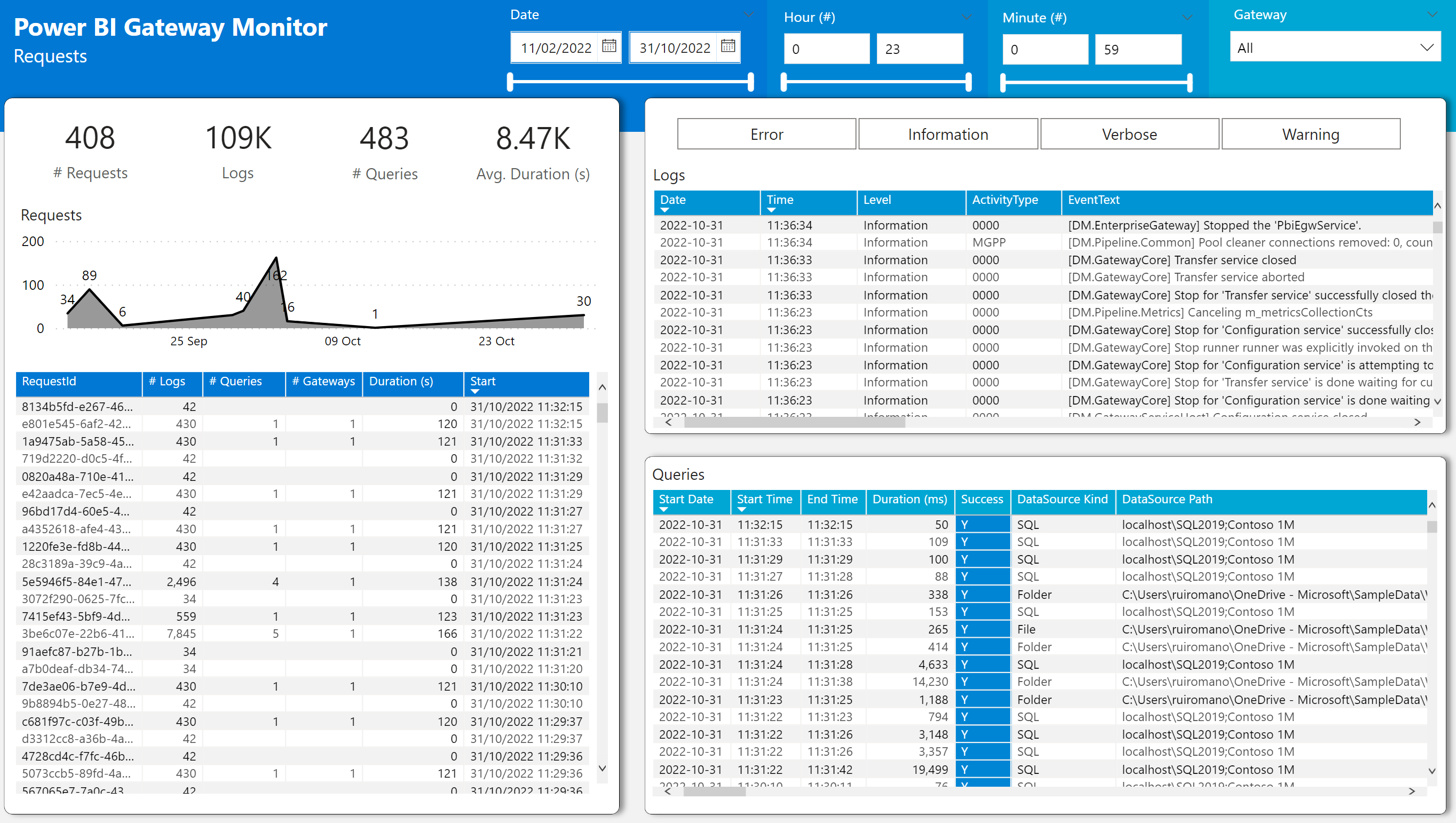Sort by Duration (ms) column header
This screenshot has height=823, width=1456.
pyautogui.click(x=909, y=499)
